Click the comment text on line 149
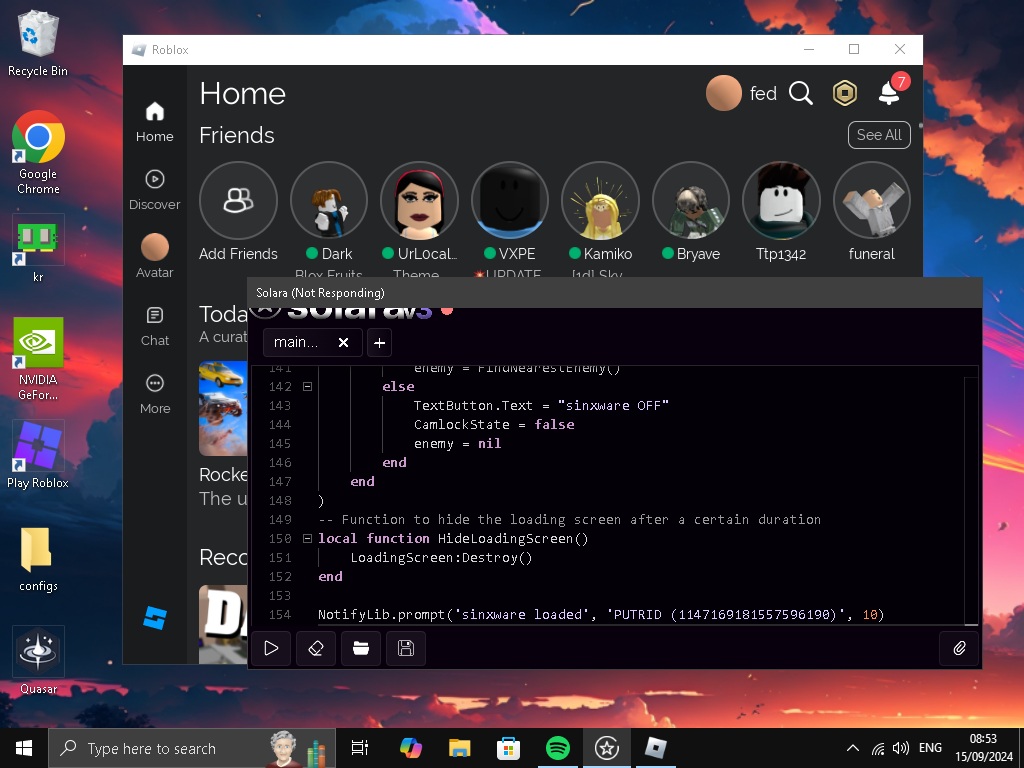The width and height of the screenshot is (1024, 768). tap(569, 520)
